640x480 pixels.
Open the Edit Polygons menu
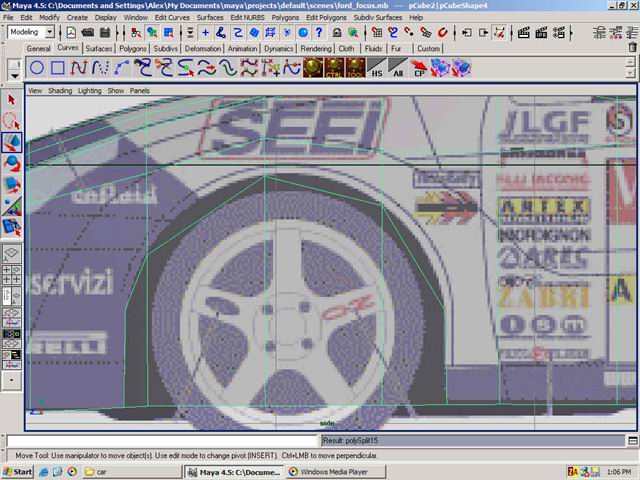pyautogui.click(x=327, y=17)
